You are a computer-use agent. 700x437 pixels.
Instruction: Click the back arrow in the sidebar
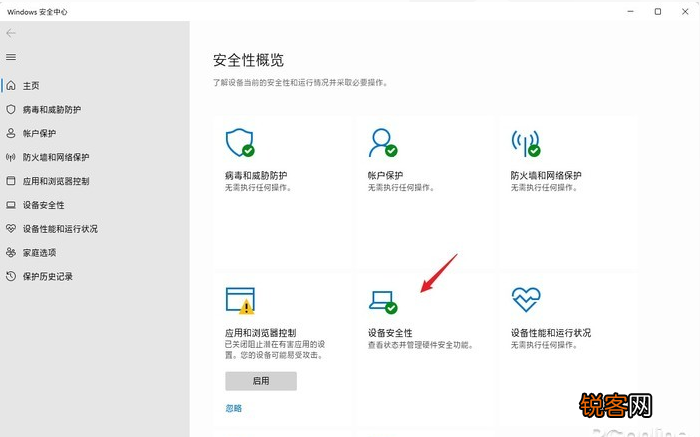[11, 33]
